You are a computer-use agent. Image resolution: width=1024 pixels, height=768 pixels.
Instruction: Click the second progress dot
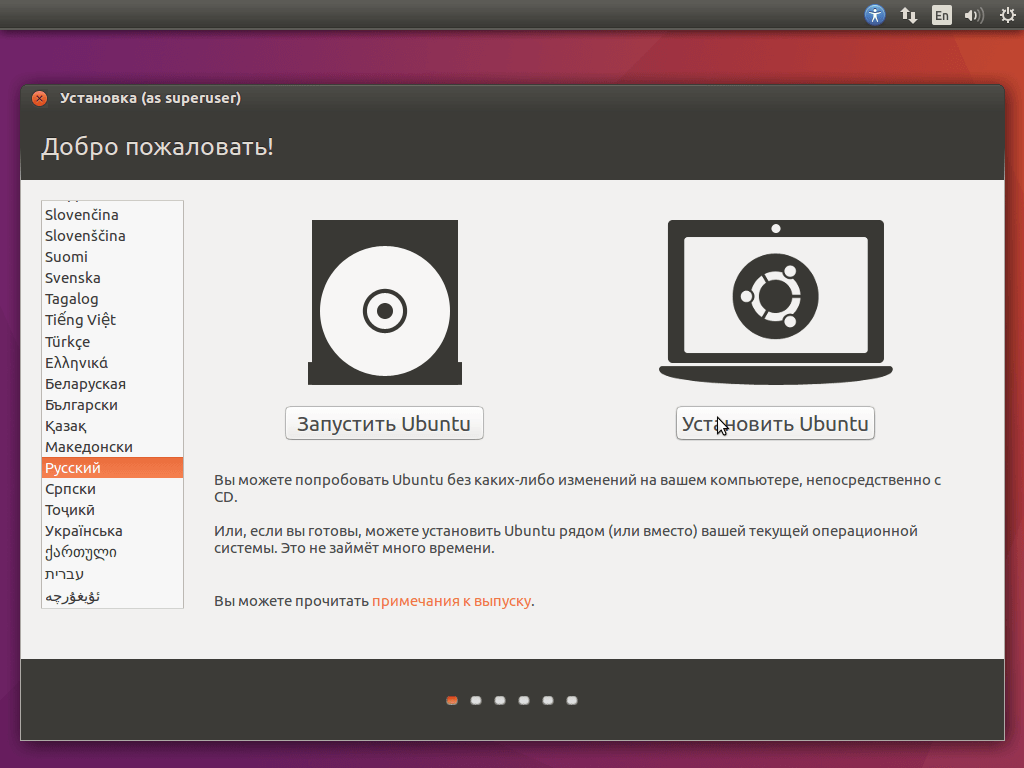(x=476, y=700)
